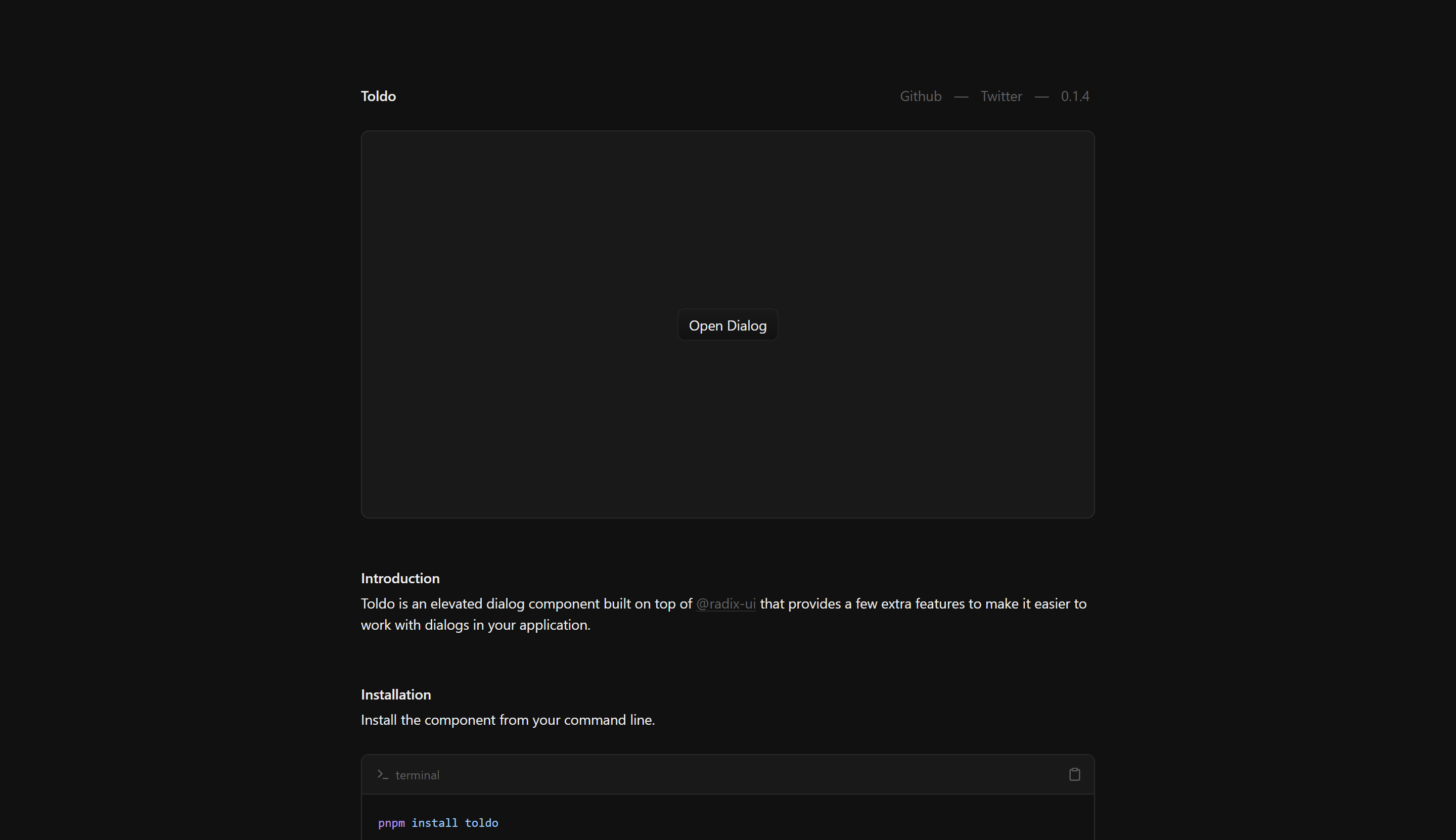
Task: Click empty area of the dialog demo panel
Action: coord(519,231)
